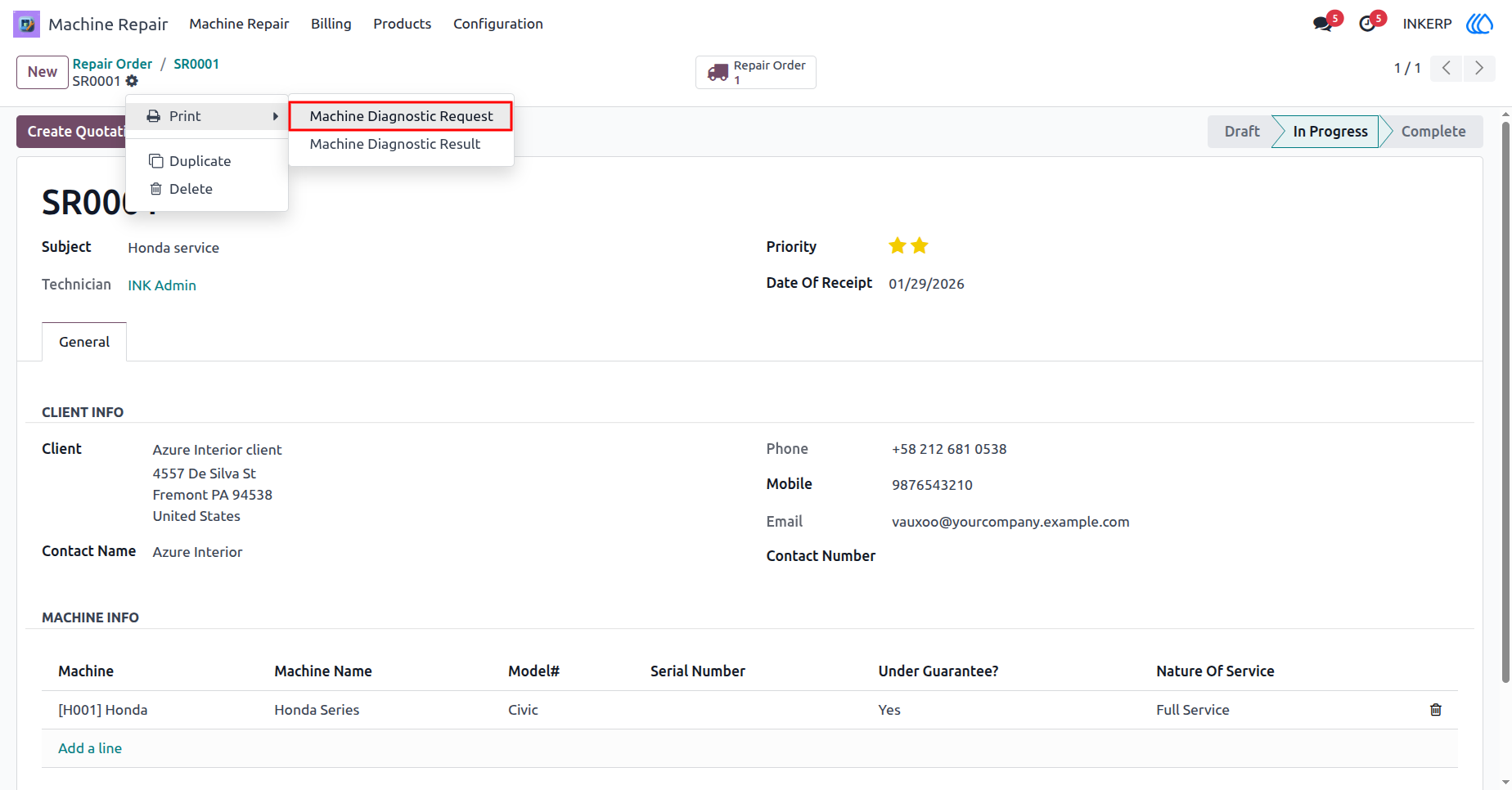1512x790 pixels.
Task: Delete the Honda machine line with trash icon
Action: 1435,710
